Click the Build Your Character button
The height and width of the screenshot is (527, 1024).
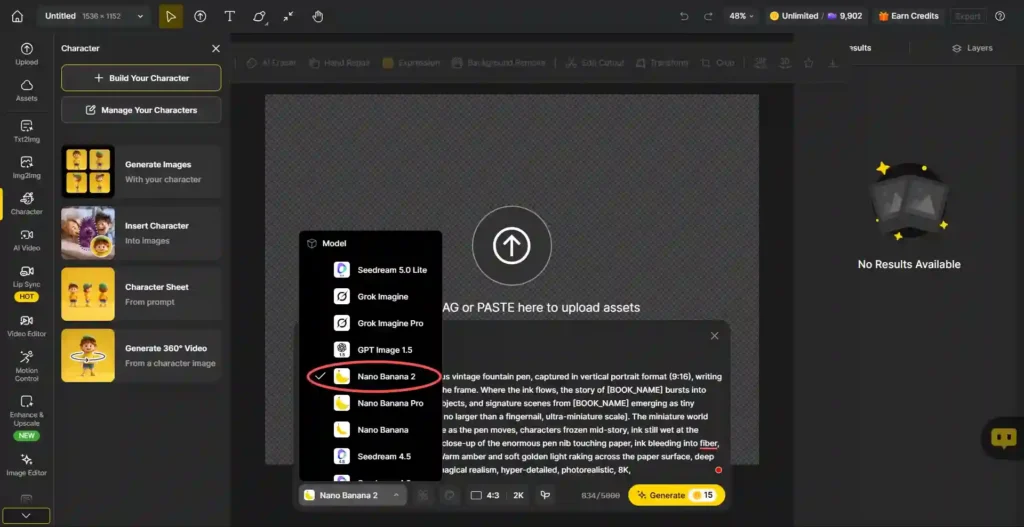pyautogui.click(x=140, y=78)
